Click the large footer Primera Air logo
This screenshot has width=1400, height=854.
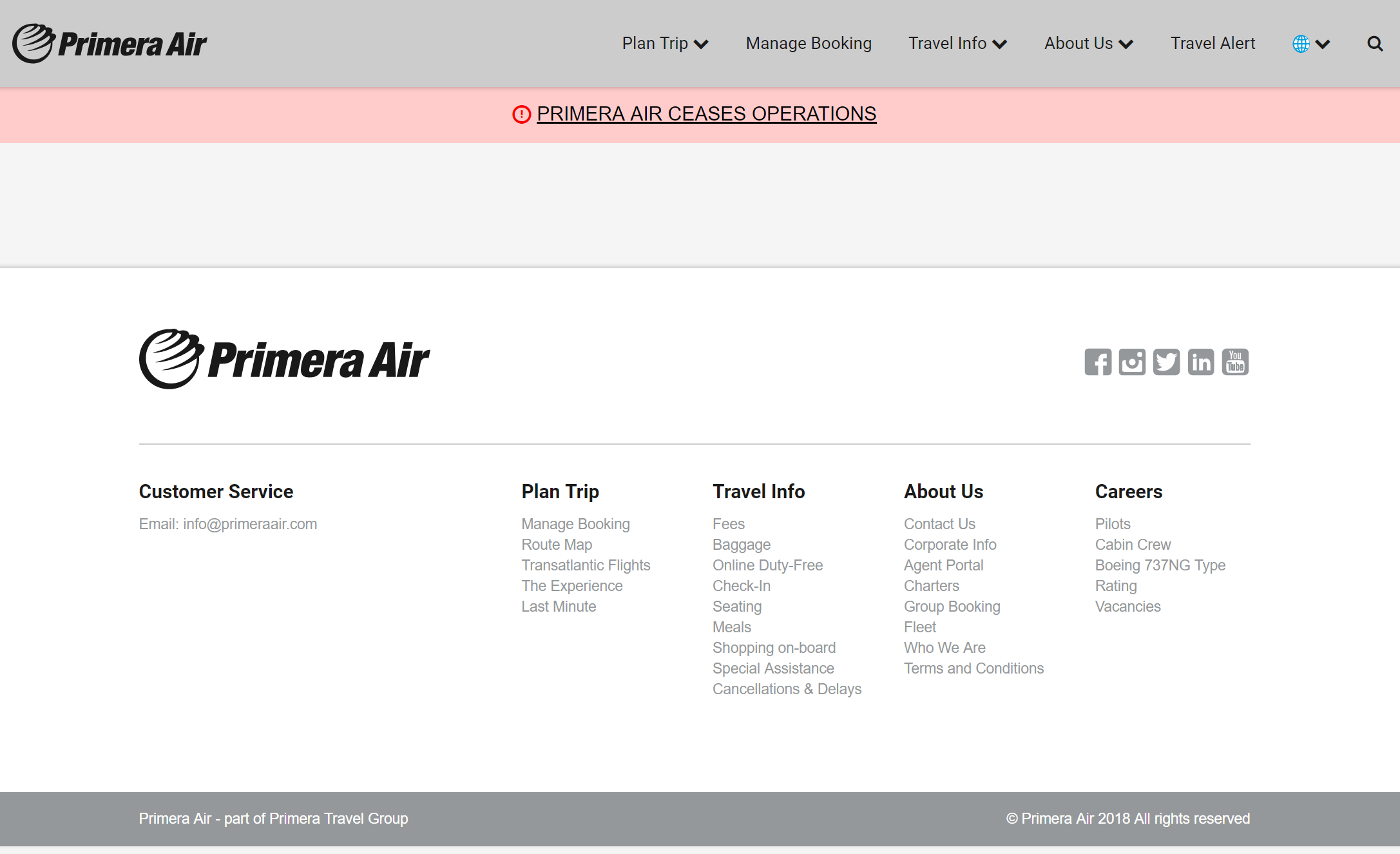click(x=284, y=359)
